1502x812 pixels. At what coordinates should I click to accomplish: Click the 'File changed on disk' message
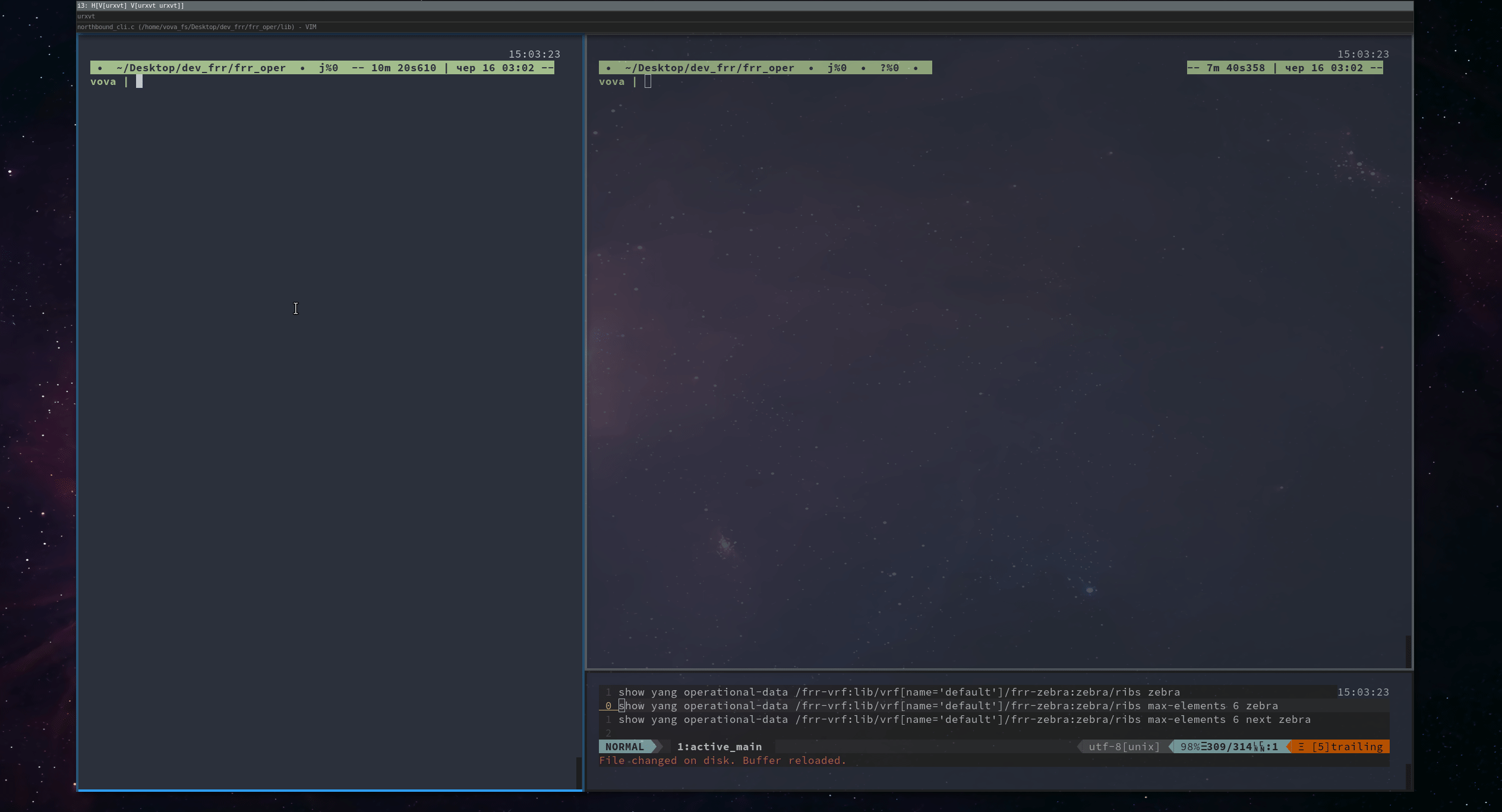tap(722, 760)
